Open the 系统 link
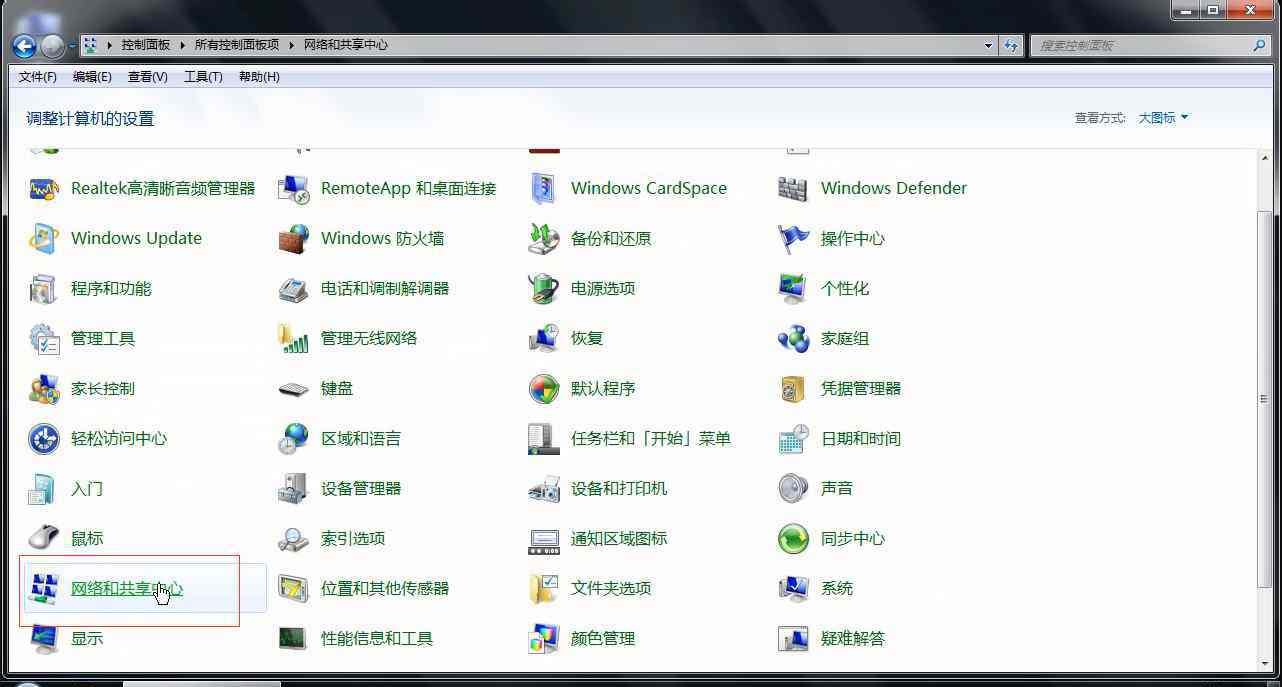Screen dimensions: 1282x687 coord(837,589)
